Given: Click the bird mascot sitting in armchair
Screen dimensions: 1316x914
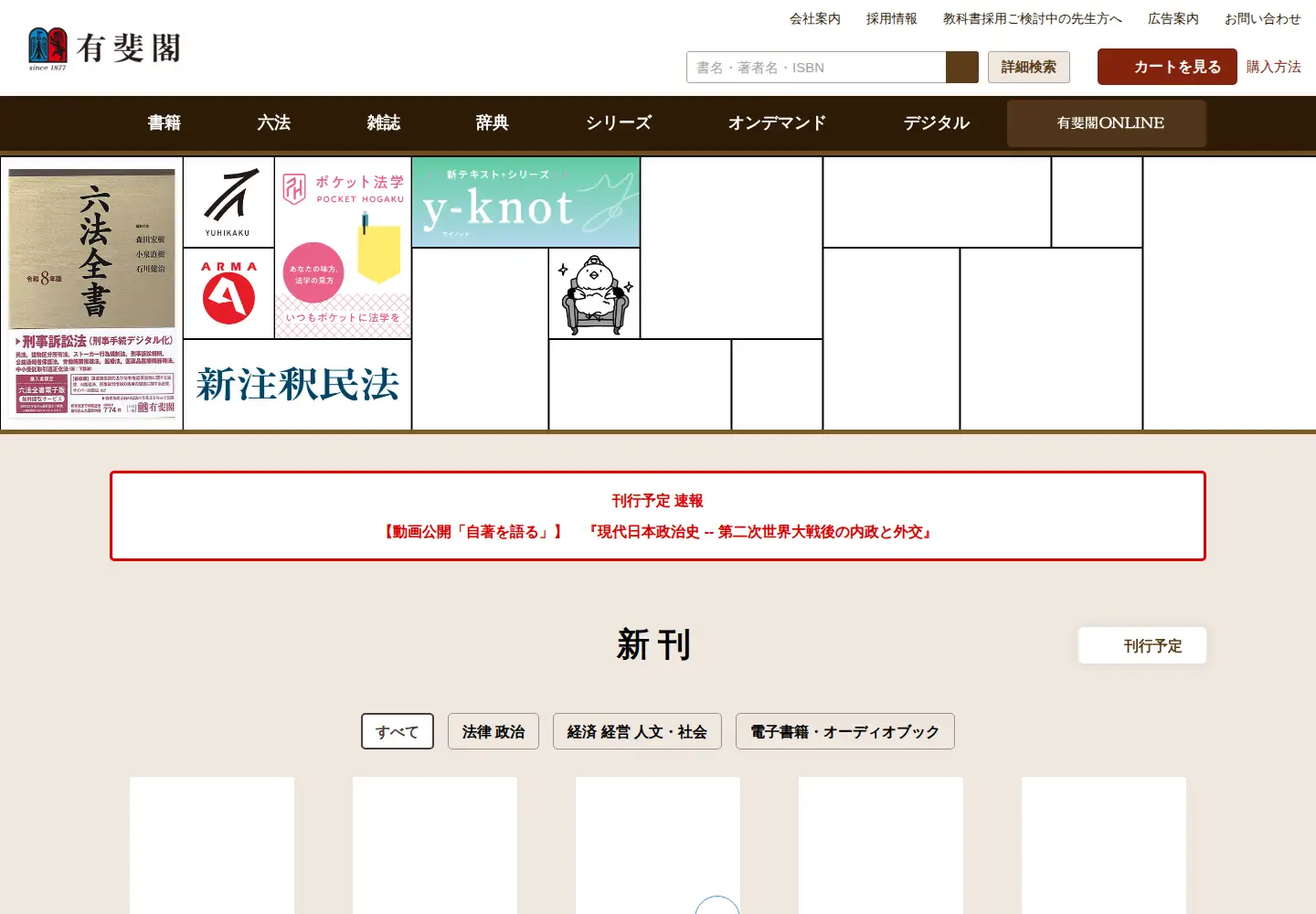Looking at the screenshot, I should (595, 293).
